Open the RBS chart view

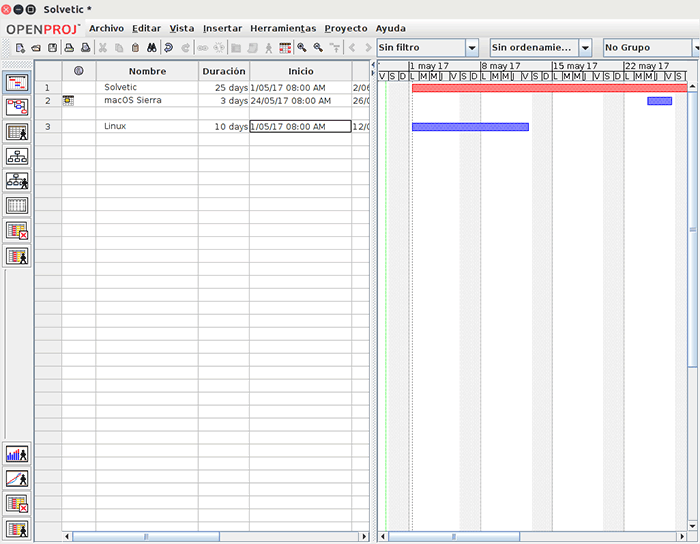[x=17, y=181]
